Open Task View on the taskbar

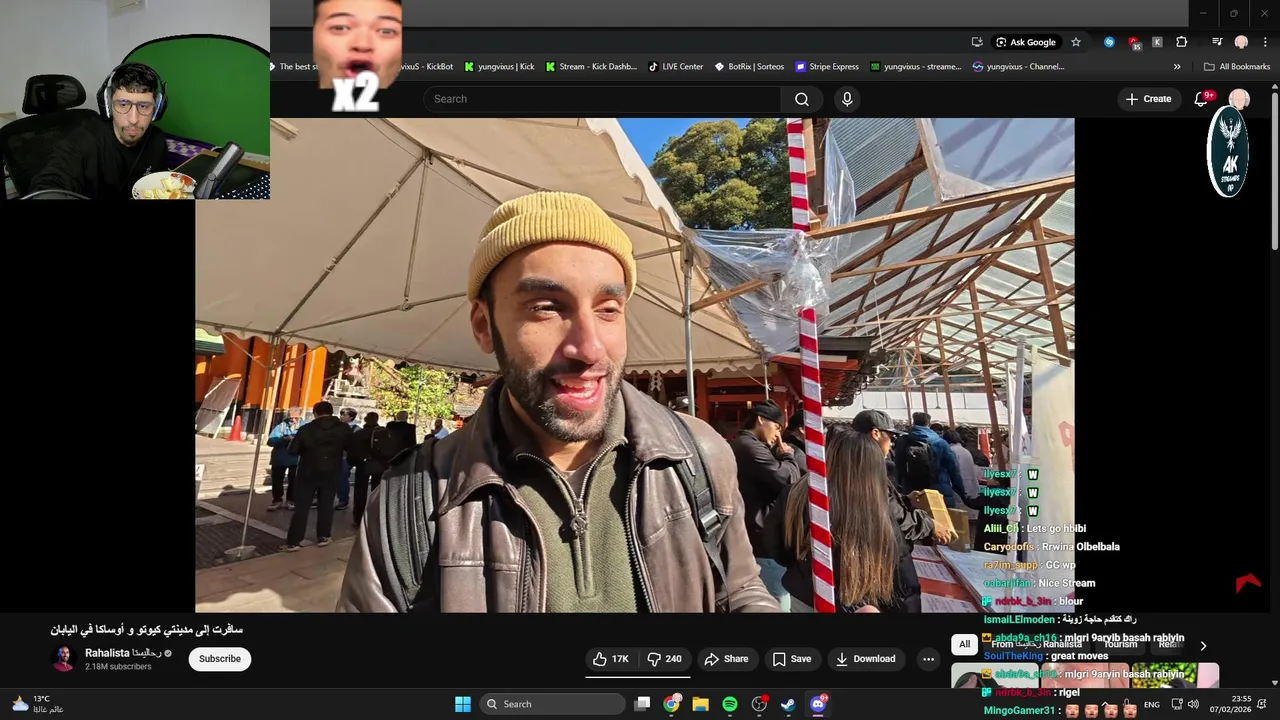pyautogui.click(x=643, y=704)
